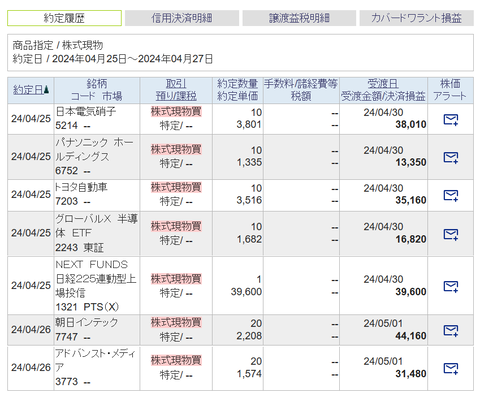Select settlement amount 39,600 in bold
Viewport: 480px width, 397px height.
[x=411, y=292]
